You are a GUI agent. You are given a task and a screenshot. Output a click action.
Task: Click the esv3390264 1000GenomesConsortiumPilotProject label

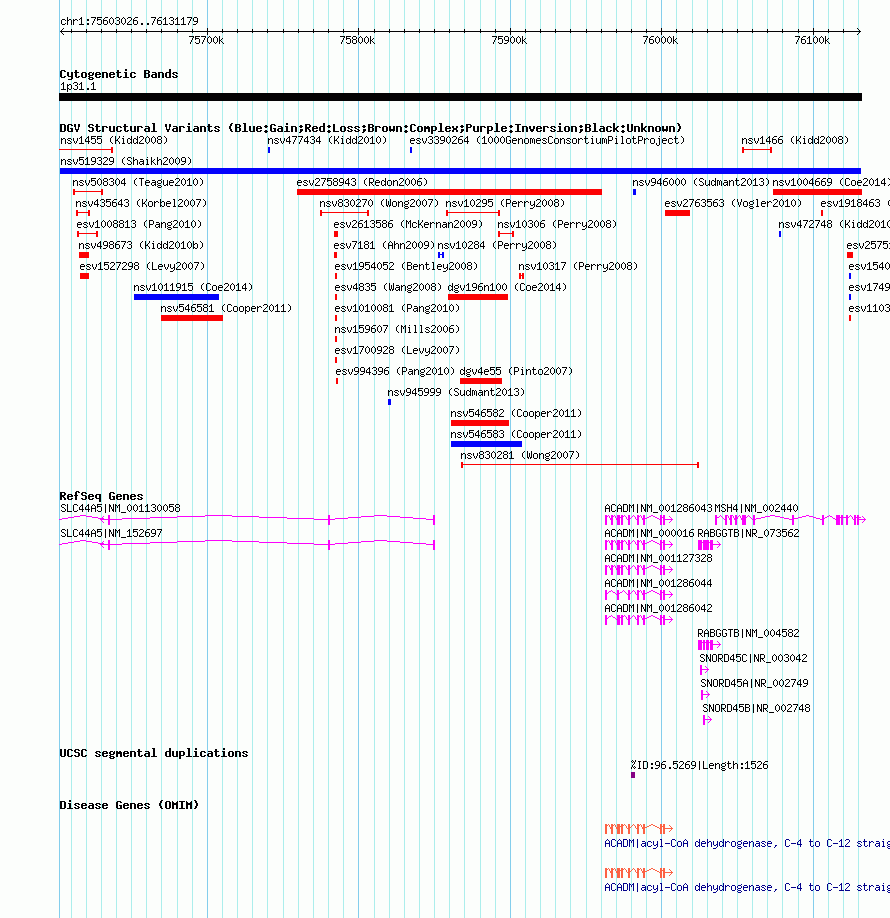point(547,141)
